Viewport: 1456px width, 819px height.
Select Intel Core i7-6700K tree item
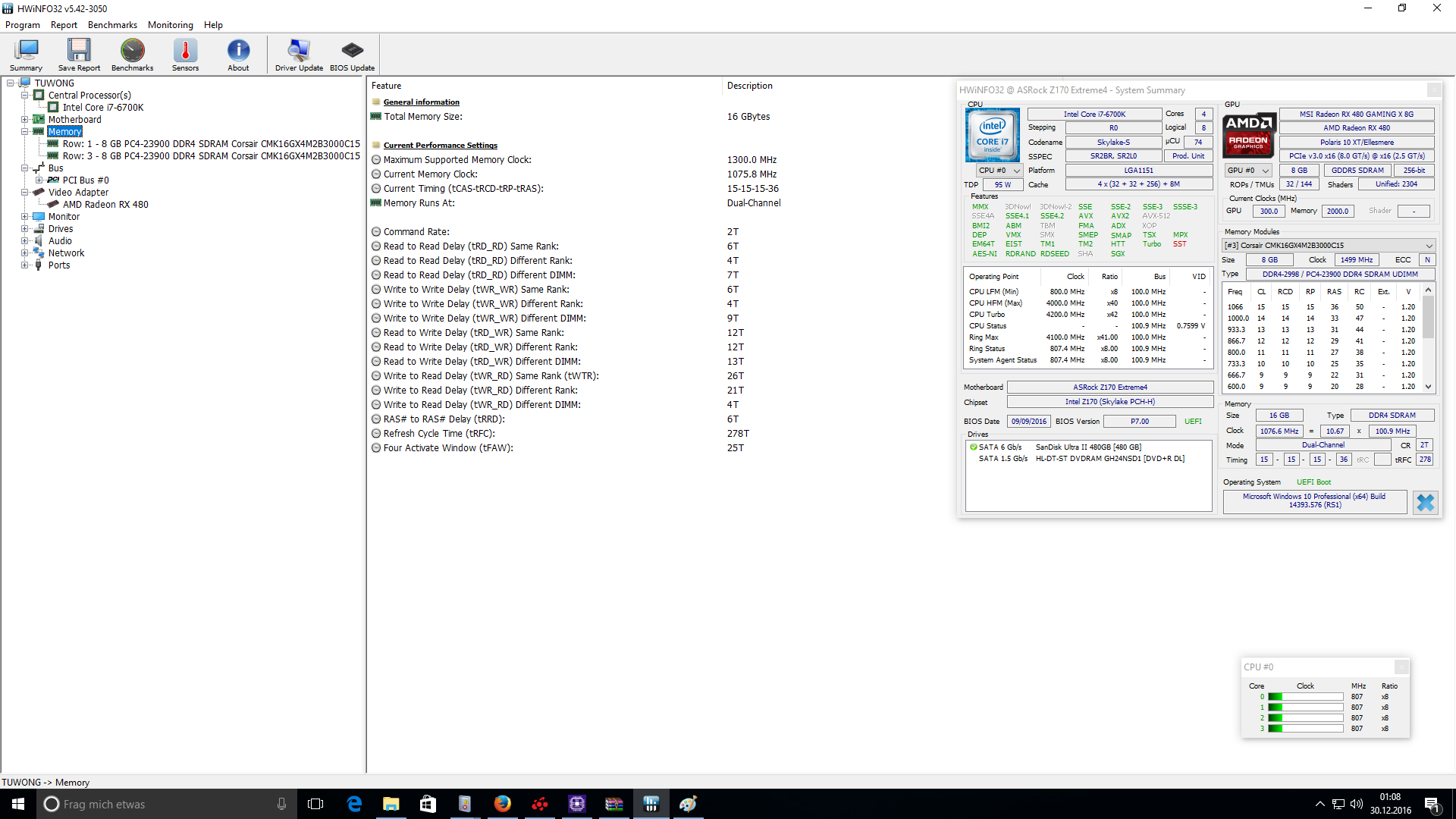[103, 108]
